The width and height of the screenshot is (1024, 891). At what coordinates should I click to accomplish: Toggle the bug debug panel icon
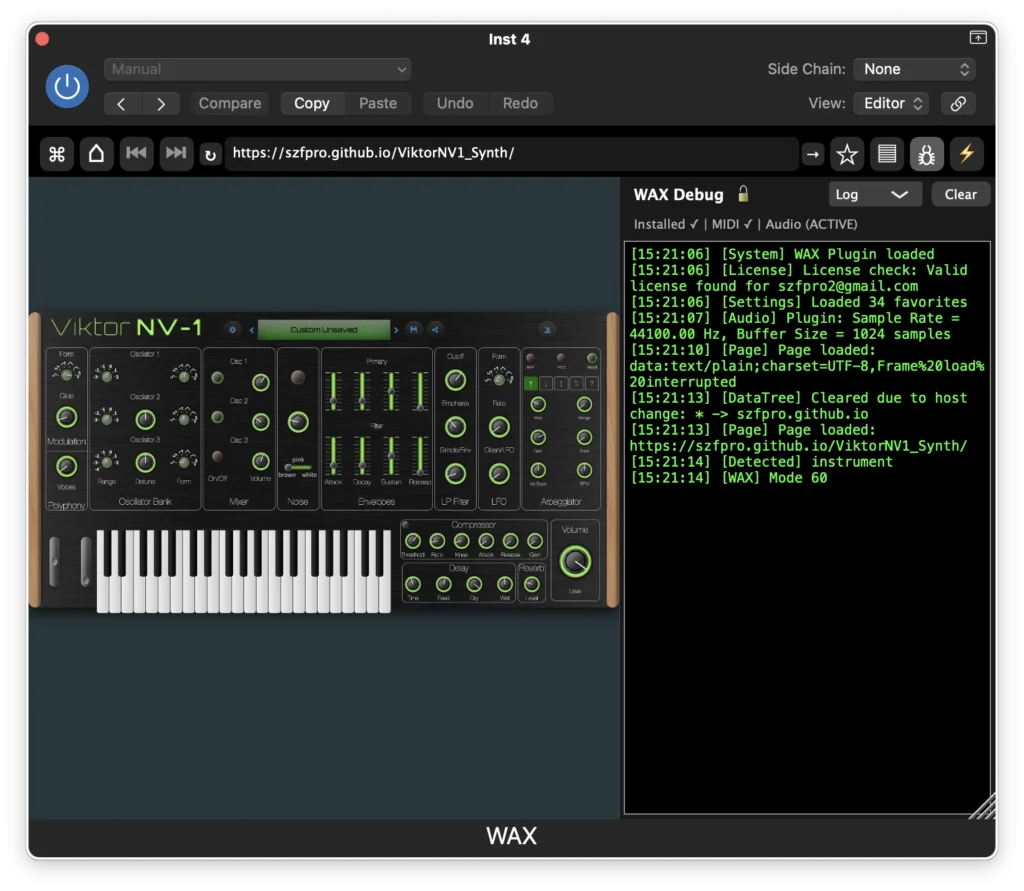[926, 154]
